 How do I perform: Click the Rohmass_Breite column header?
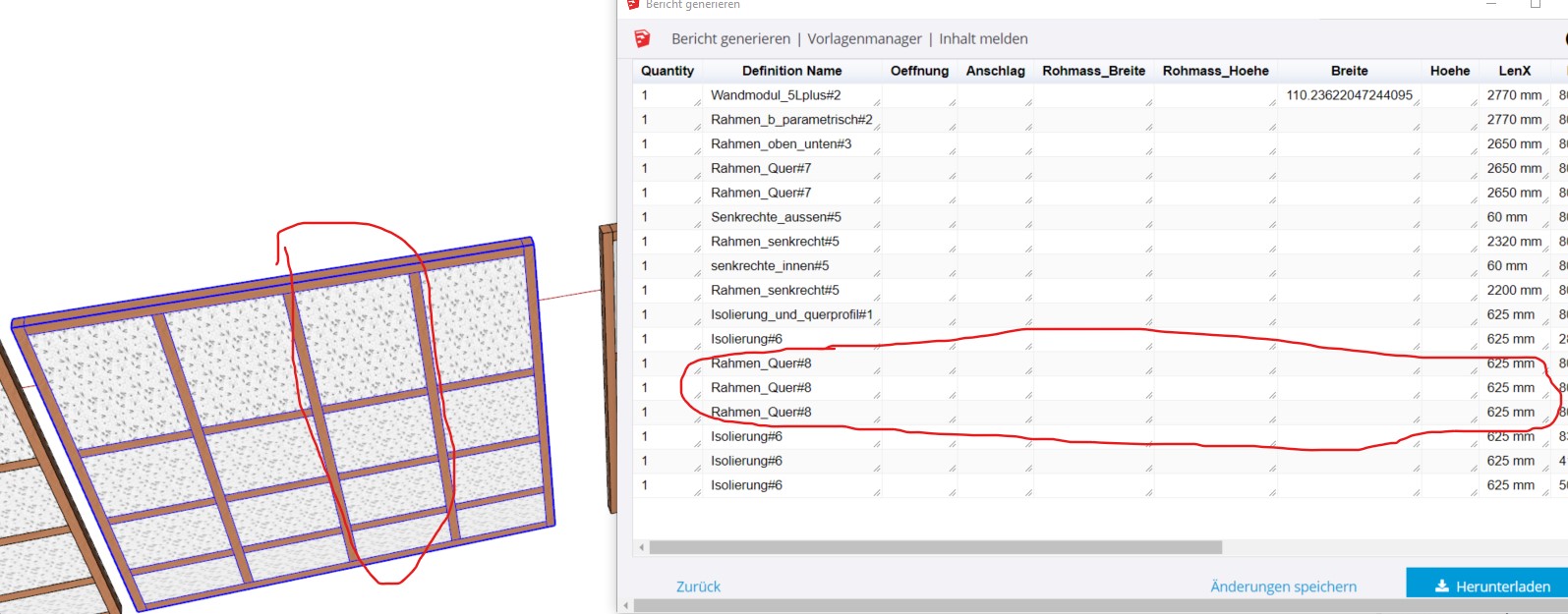click(x=1093, y=71)
